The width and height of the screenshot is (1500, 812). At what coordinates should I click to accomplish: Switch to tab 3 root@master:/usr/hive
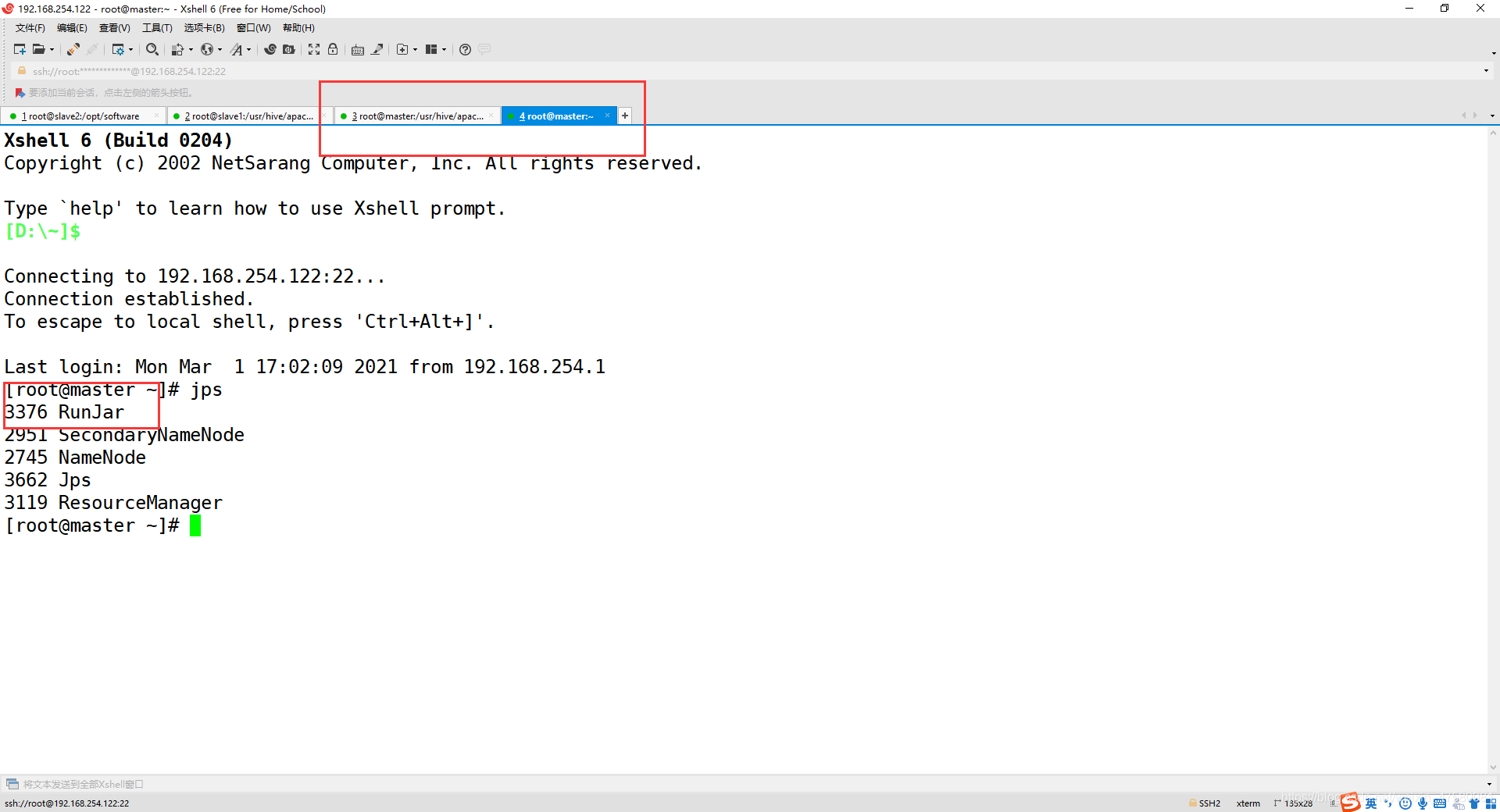(x=416, y=116)
